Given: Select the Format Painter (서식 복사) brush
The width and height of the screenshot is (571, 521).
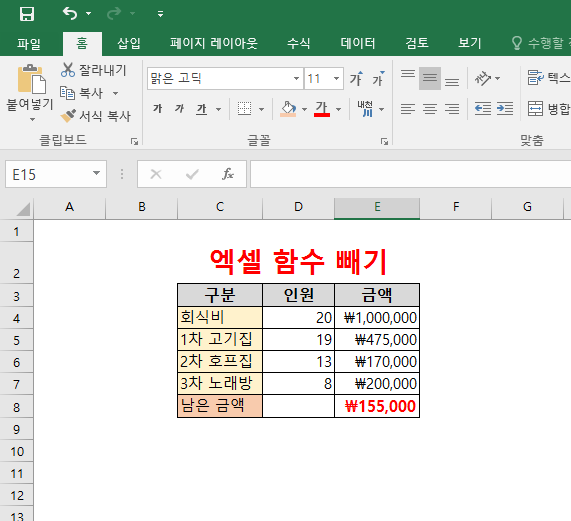Looking at the screenshot, I should (68, 116).
